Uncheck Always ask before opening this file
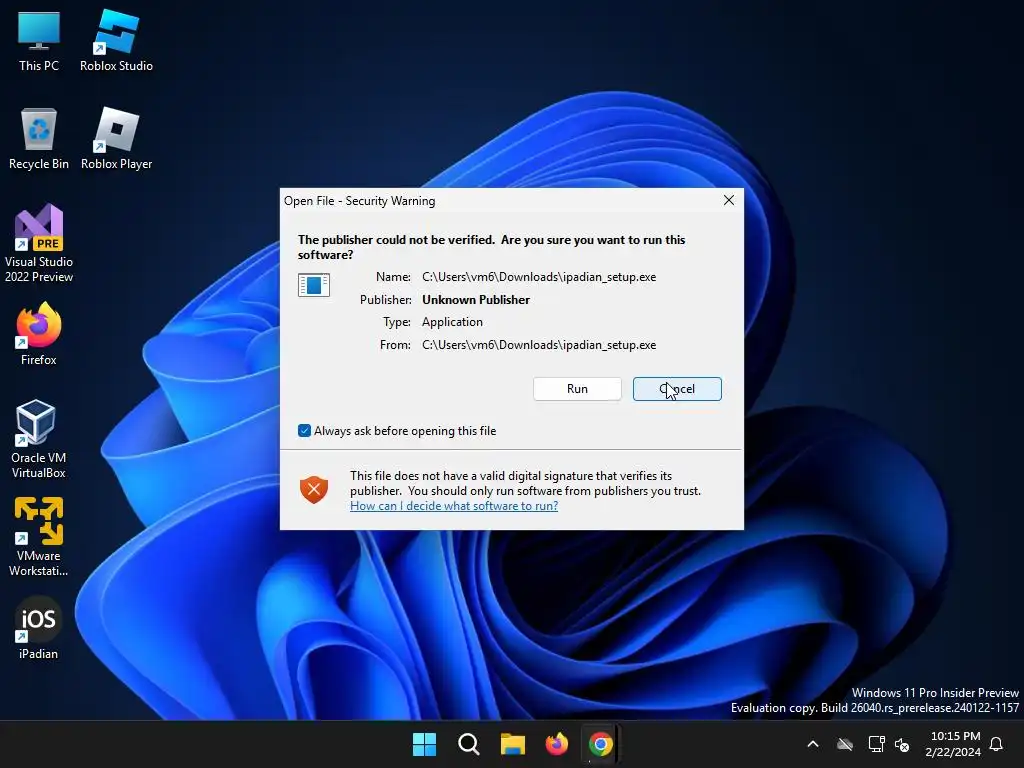The width and height of the screenshot is (1024, 768). tap(304, 430)
